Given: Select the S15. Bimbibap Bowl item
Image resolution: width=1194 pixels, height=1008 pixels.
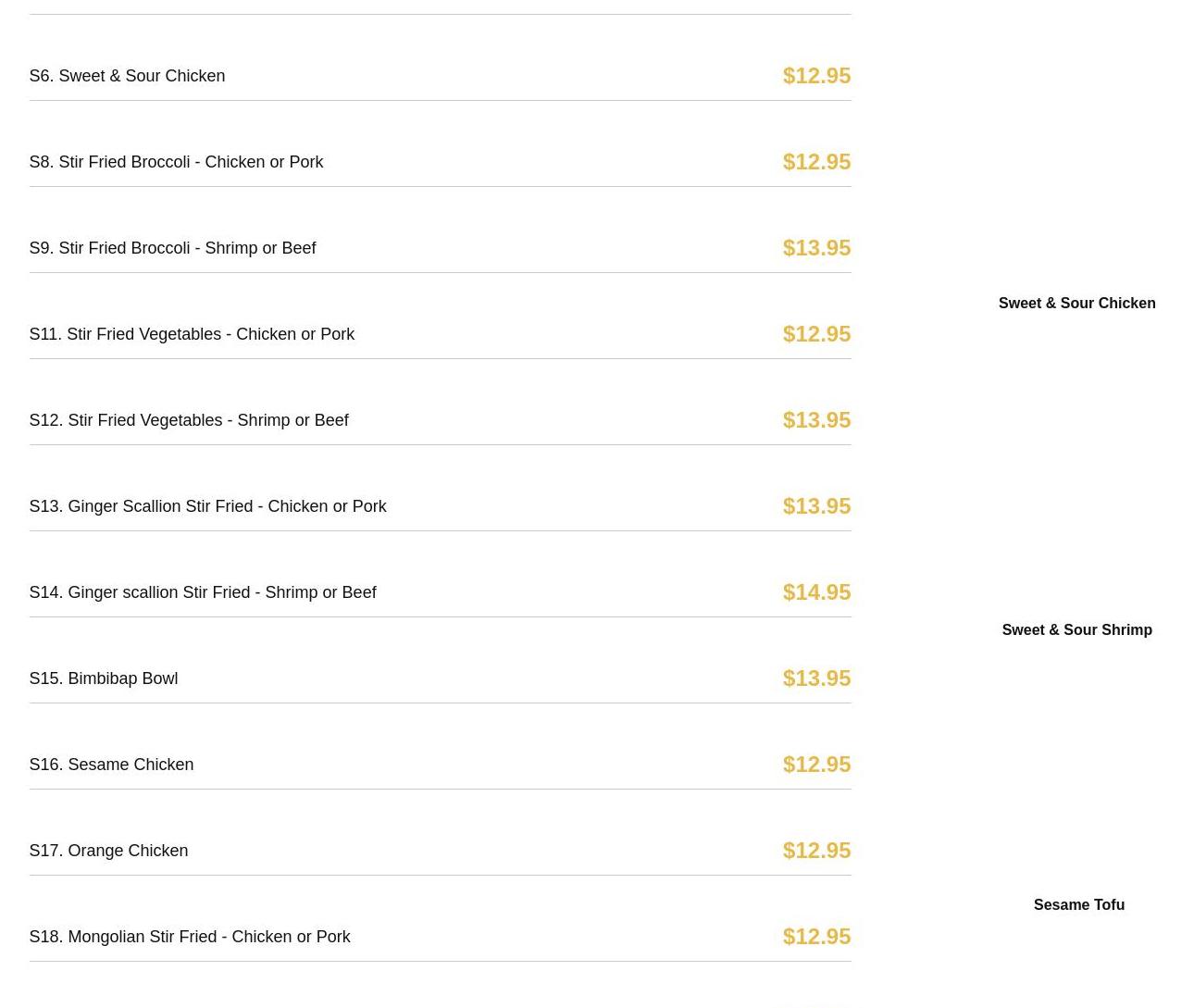Looking at the screenshot, I should [x=104, y=678].
